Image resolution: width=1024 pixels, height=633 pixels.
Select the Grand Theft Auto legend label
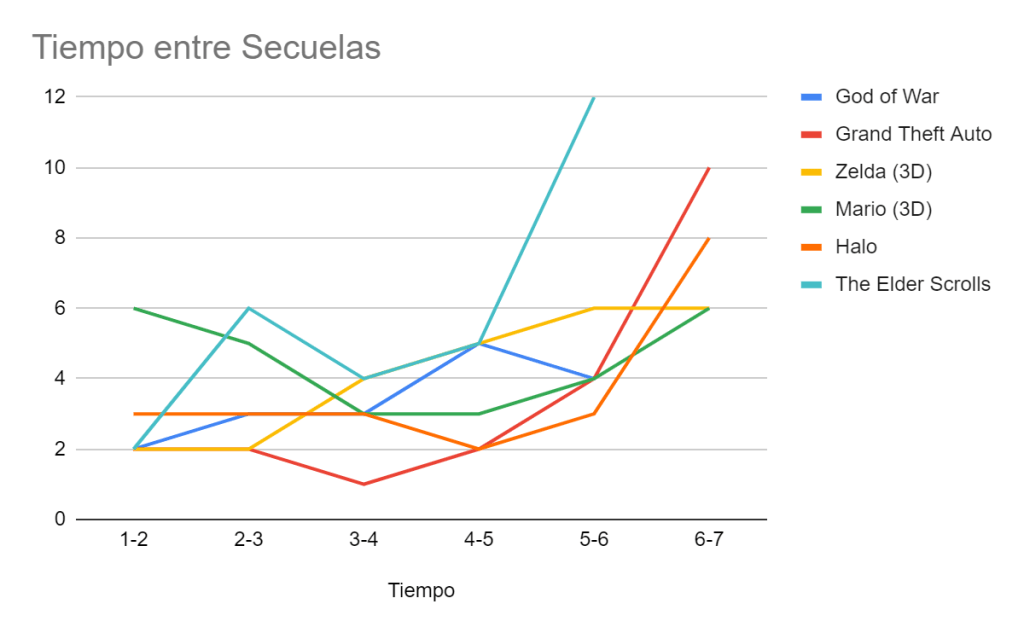click(913, 134)
